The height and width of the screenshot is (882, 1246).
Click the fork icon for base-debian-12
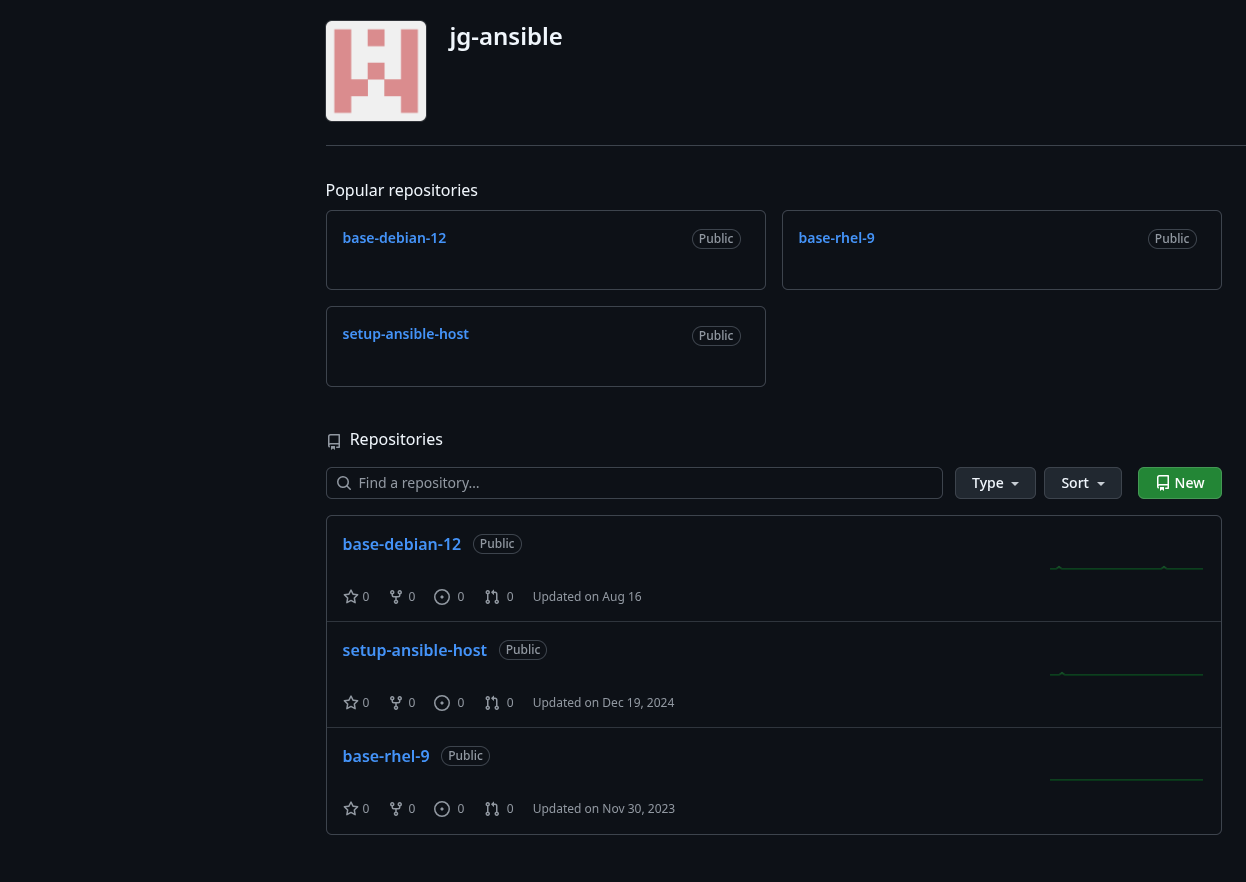click(396, 597)
